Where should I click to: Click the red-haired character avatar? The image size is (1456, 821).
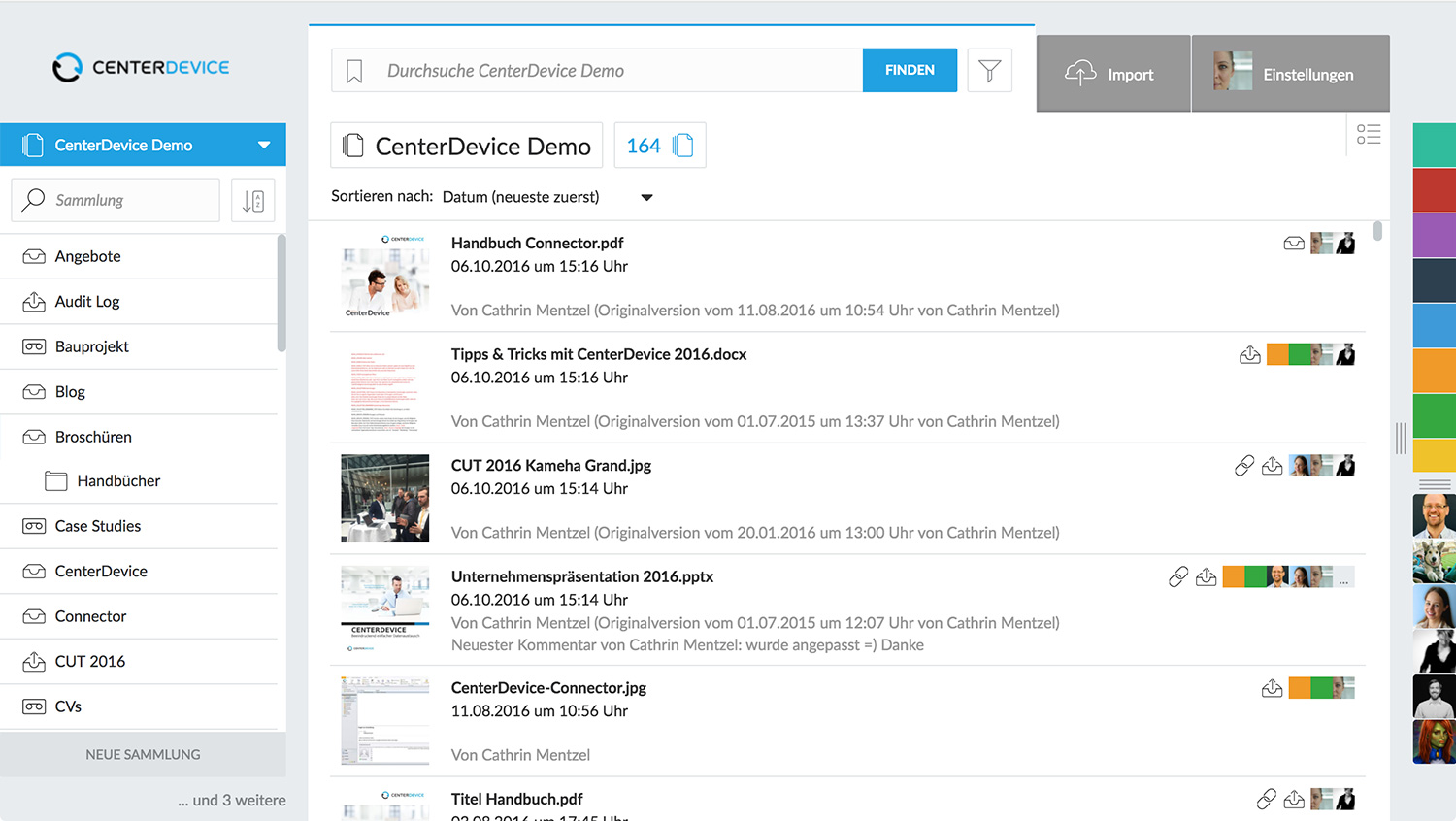[x=1435, y=741]
